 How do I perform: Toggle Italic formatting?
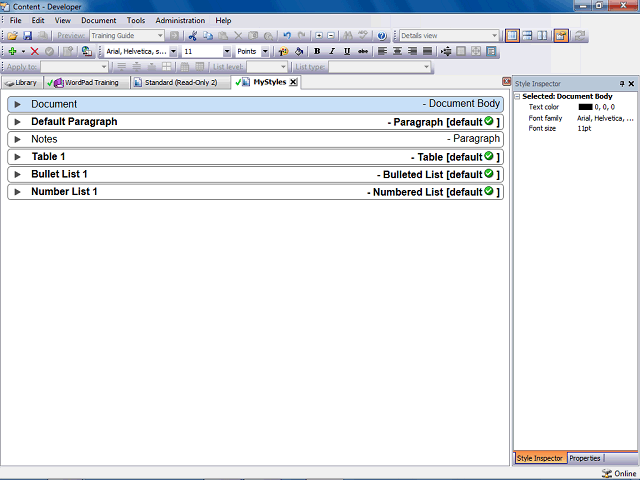(x=332, y=51)
